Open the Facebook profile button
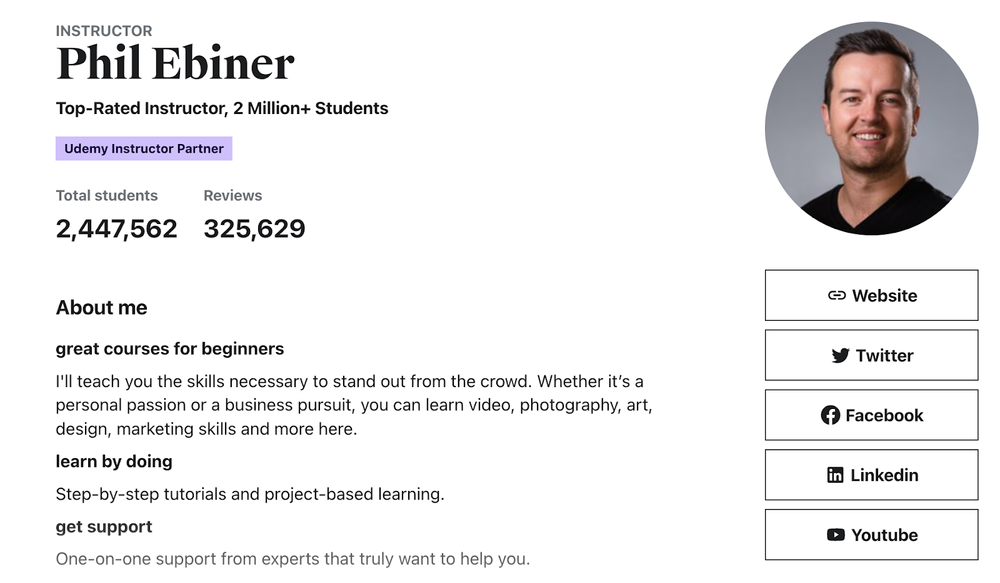Screen dimensions: 1000x583 (x=871, y=415)
